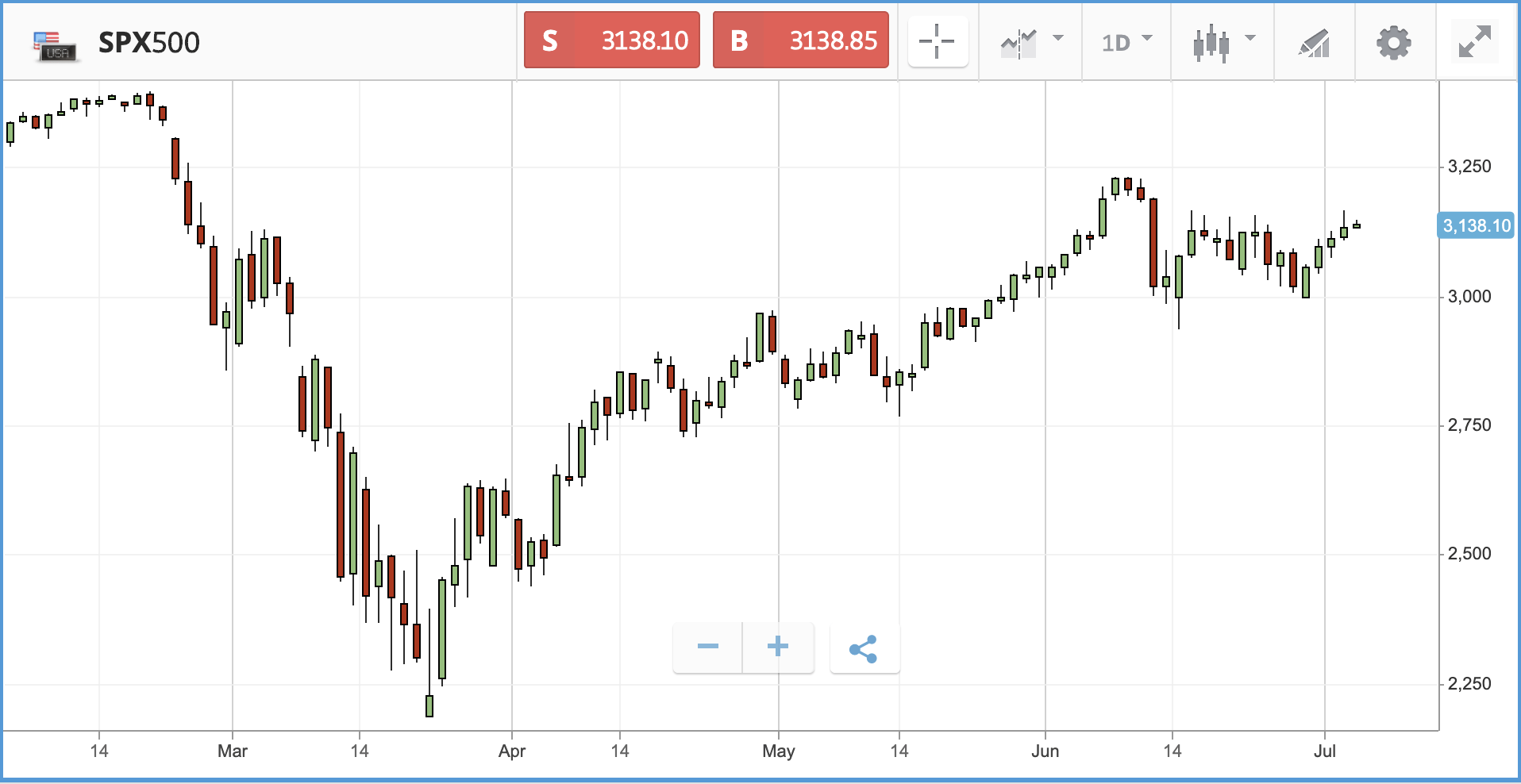1521x784 pixels.
Task: Share the chart using share icon
Action: tap(864, 648)
